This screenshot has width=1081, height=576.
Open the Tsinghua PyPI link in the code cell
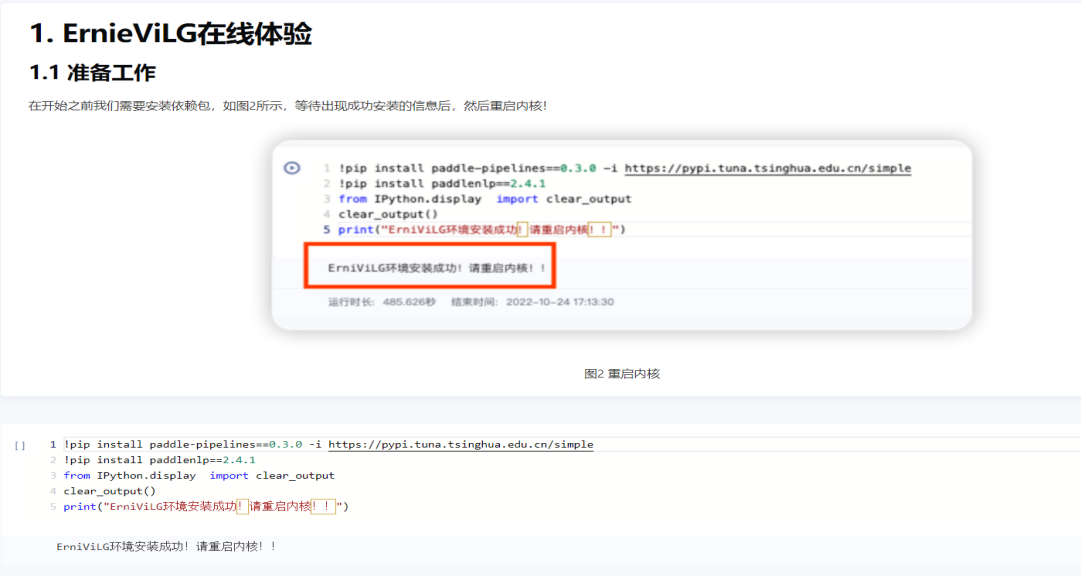point(460,444)
